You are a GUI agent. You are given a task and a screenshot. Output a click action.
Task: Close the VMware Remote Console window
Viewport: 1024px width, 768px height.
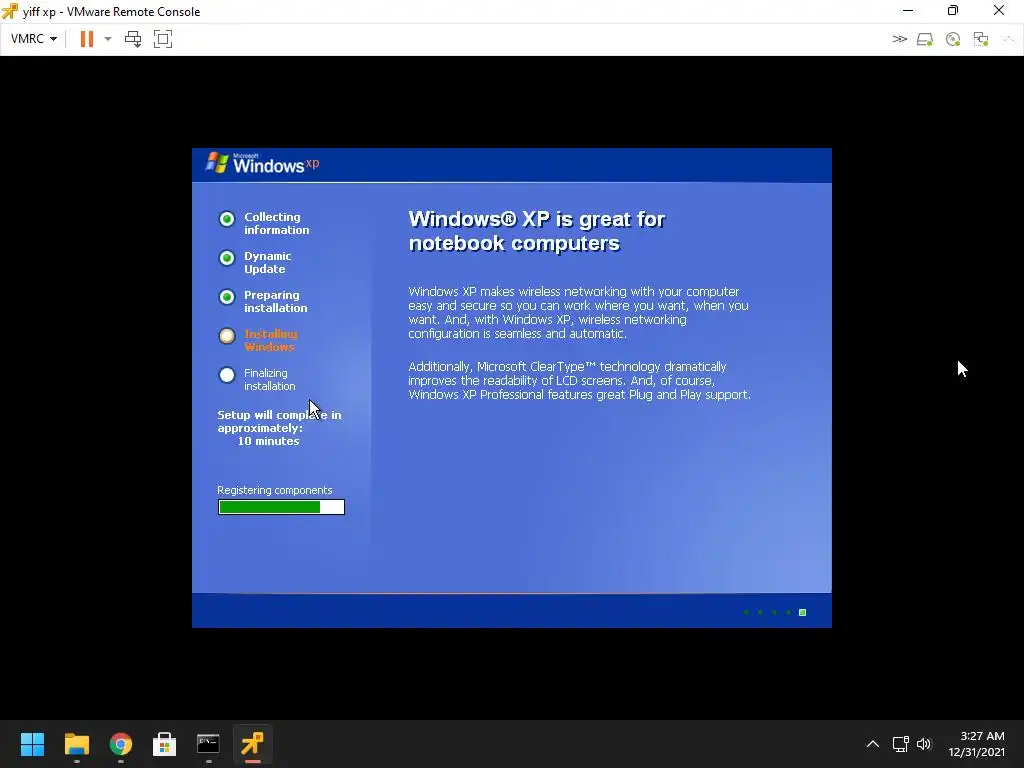pos(999,10)
